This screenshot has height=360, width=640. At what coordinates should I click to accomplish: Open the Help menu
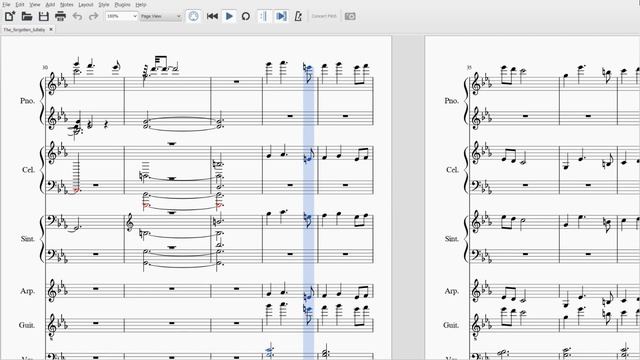tap(141, 4)
